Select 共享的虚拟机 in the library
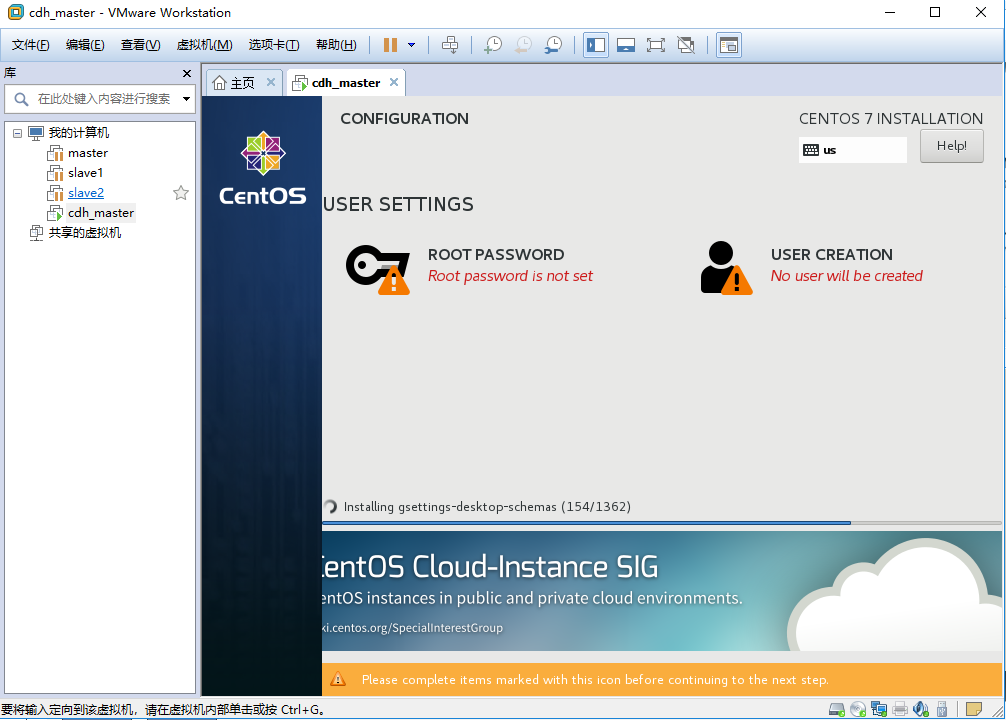The image size is (1006, 720). click(x=85, y=232)
